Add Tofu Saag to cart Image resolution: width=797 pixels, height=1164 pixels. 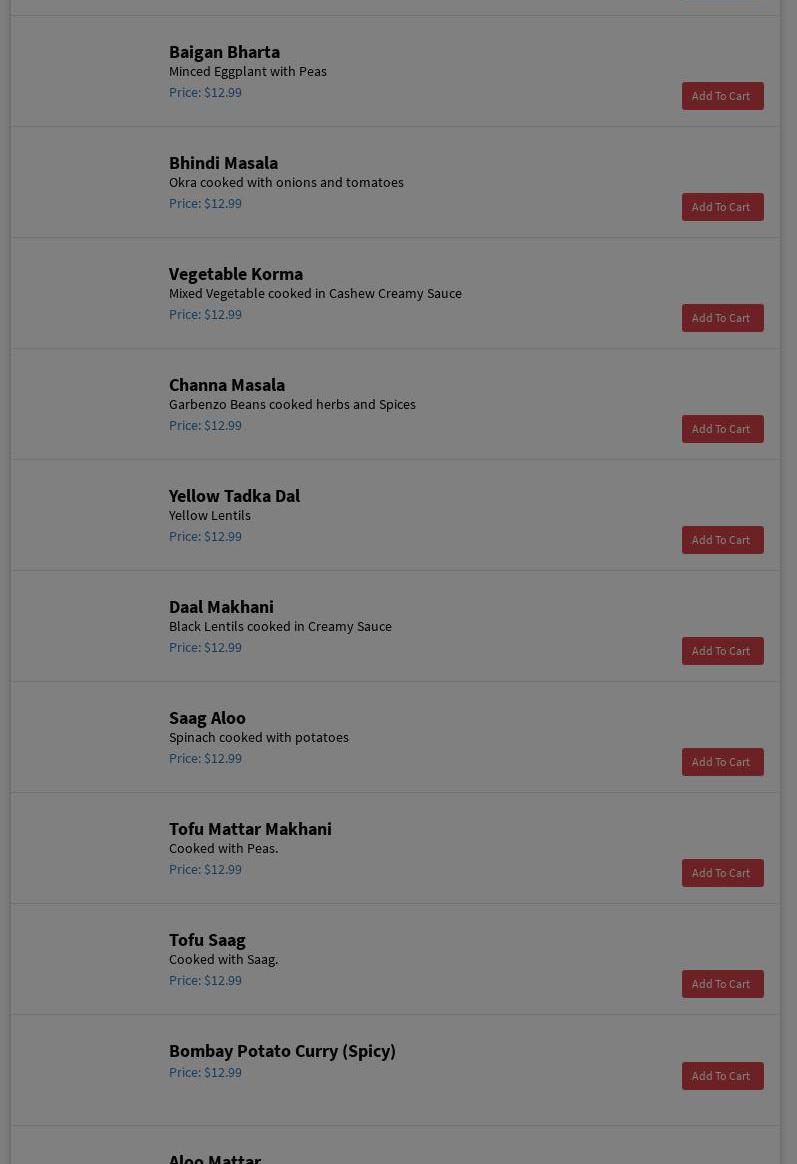(x=722, y=984)
